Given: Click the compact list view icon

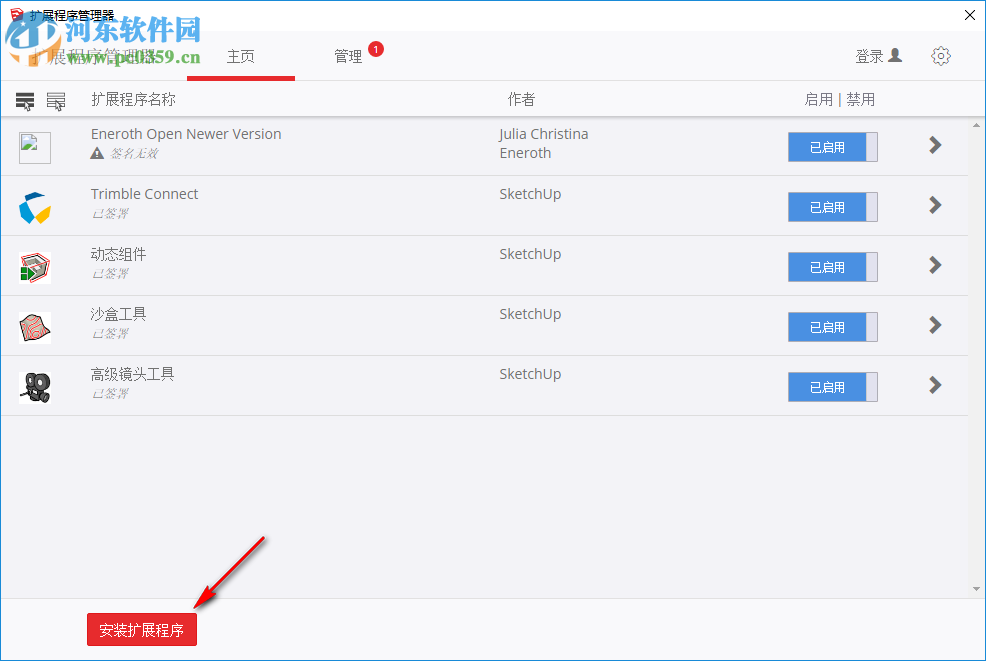Looking at the screenshot, I should (24, 100).
